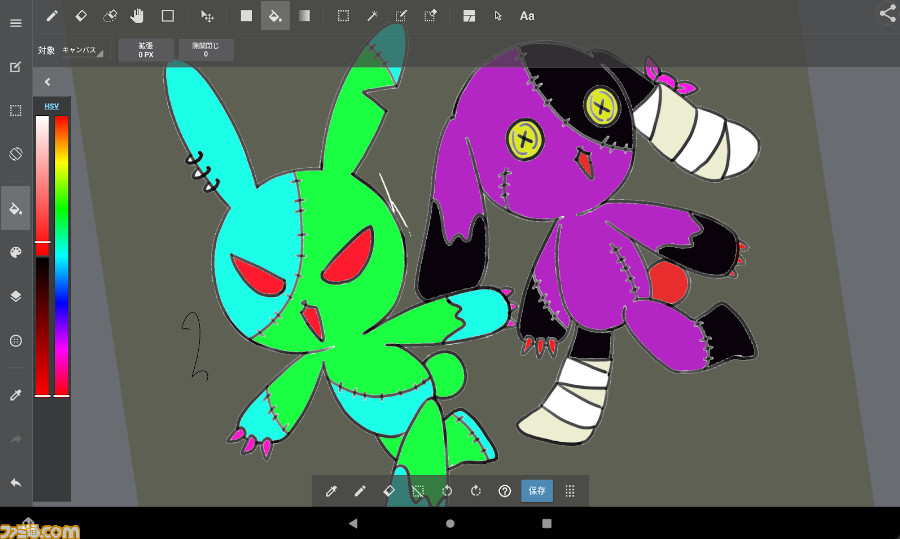Select the Gradient tool
This screenshot has width=900, height=539.
(x=305, y=16)
